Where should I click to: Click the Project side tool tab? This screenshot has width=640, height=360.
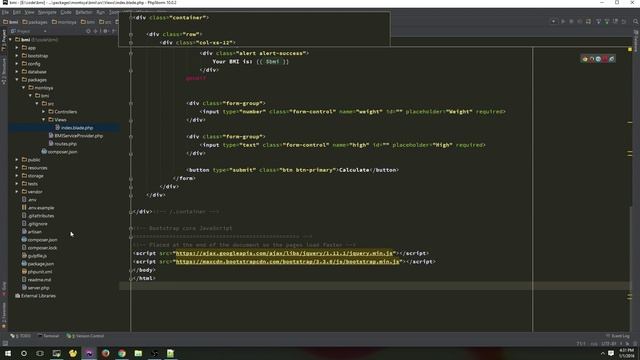pos(4,40)
